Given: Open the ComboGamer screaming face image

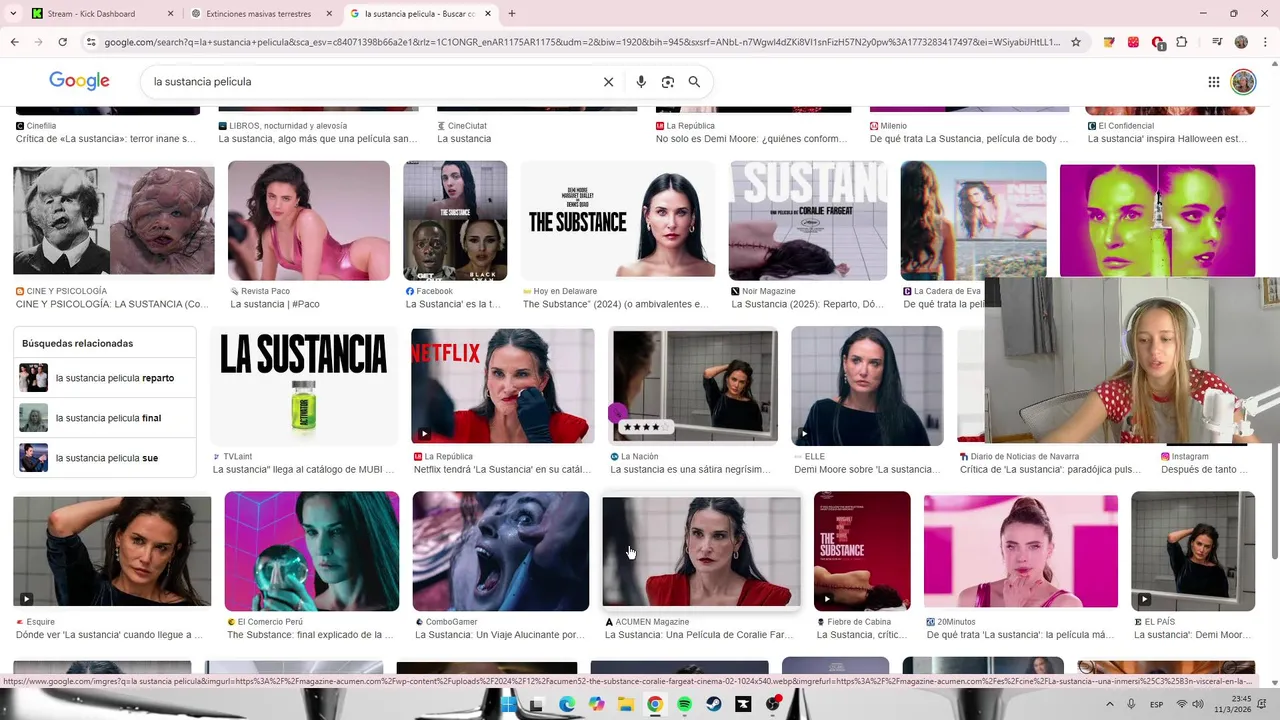Looking at the screenshot, I should point(501,551).
